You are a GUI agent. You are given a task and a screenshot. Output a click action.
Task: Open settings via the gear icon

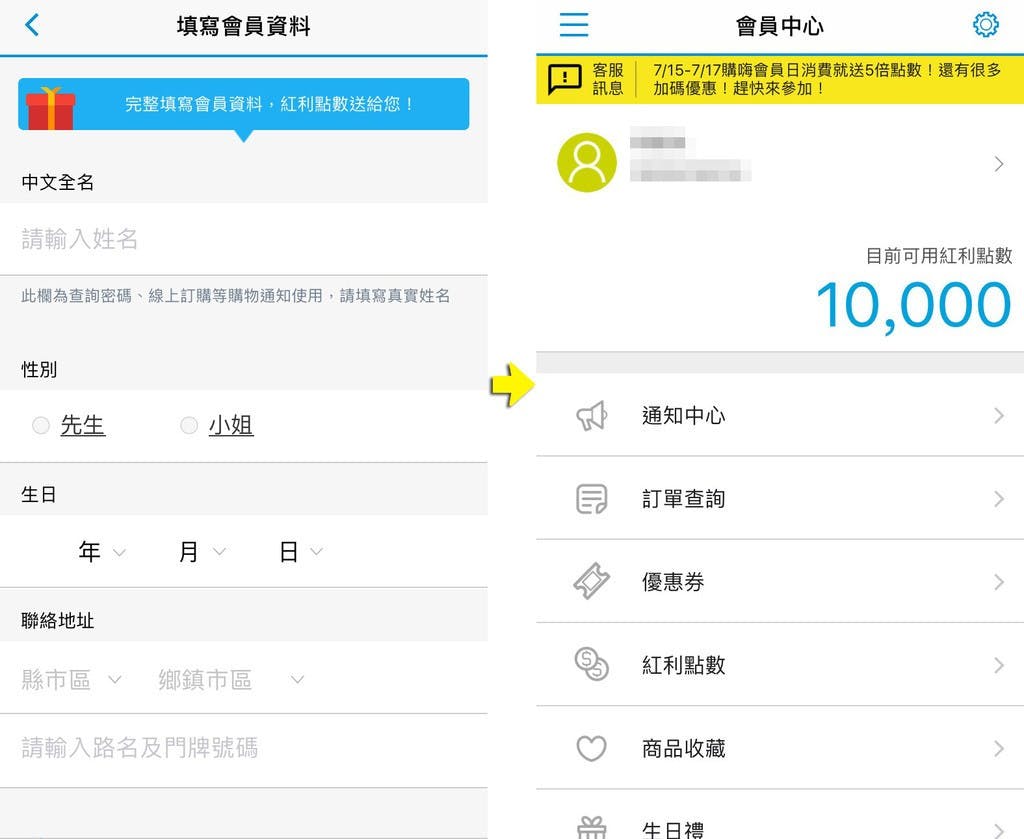point(986,26)
